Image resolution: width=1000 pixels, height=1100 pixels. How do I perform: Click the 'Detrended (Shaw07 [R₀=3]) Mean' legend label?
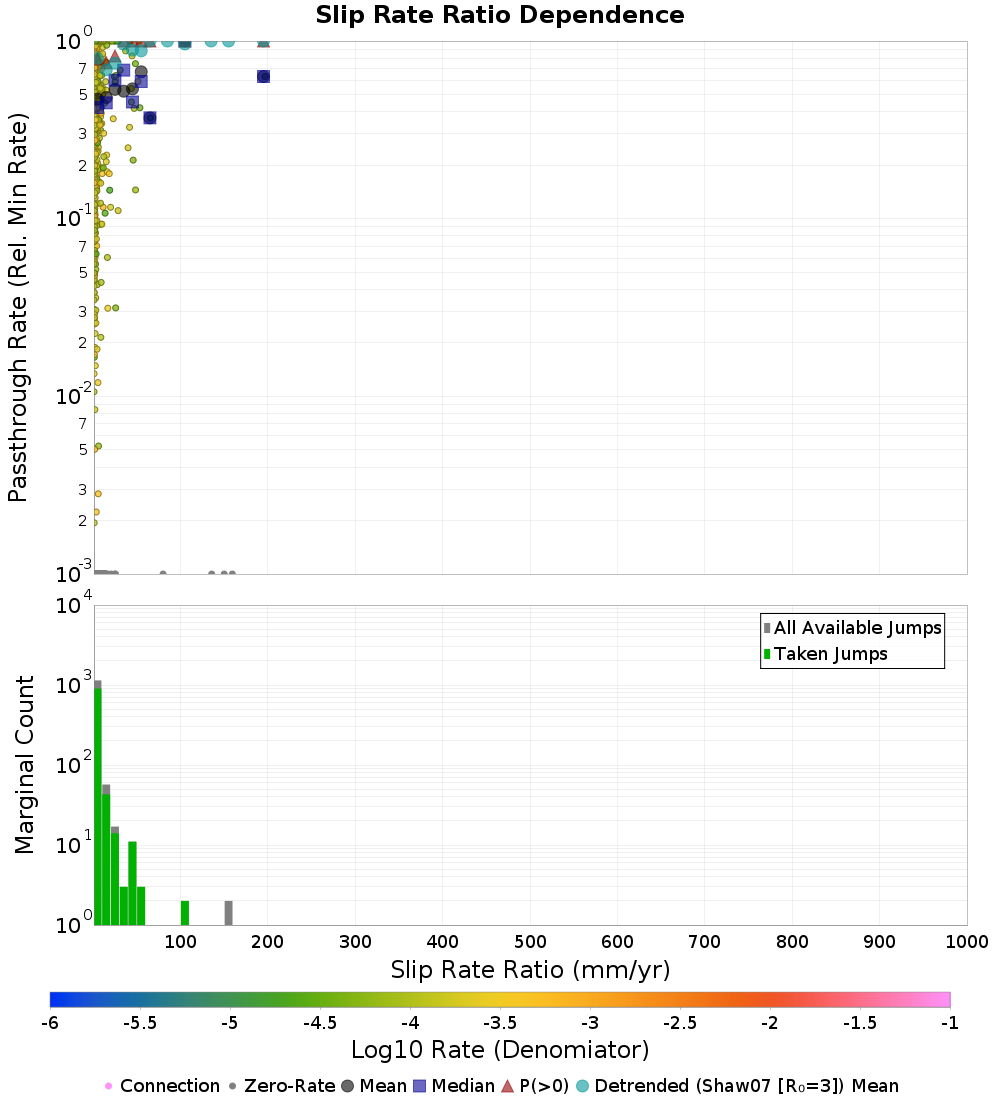[747, 1086]
